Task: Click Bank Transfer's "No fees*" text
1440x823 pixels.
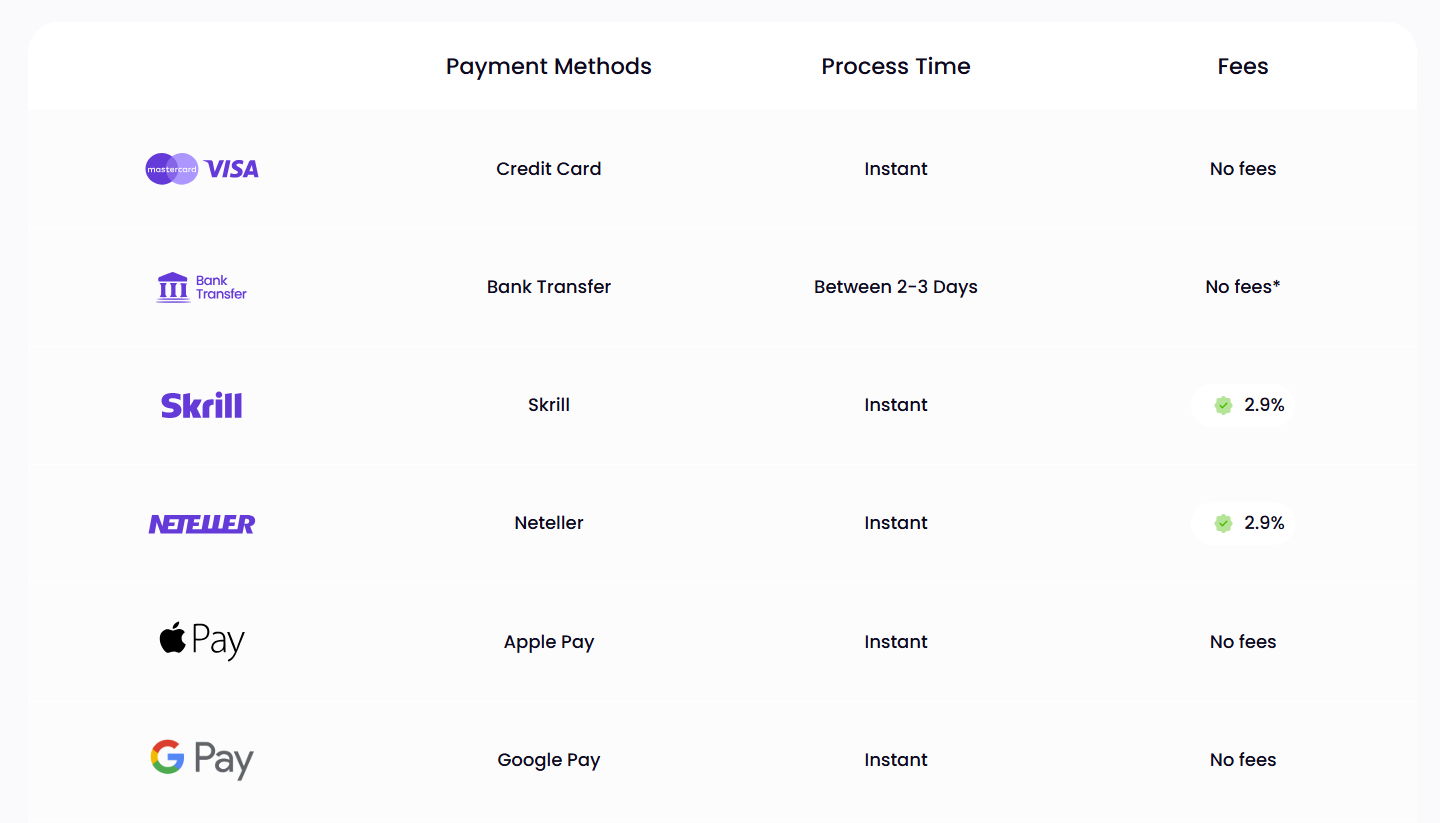Action: (1242, 287)
